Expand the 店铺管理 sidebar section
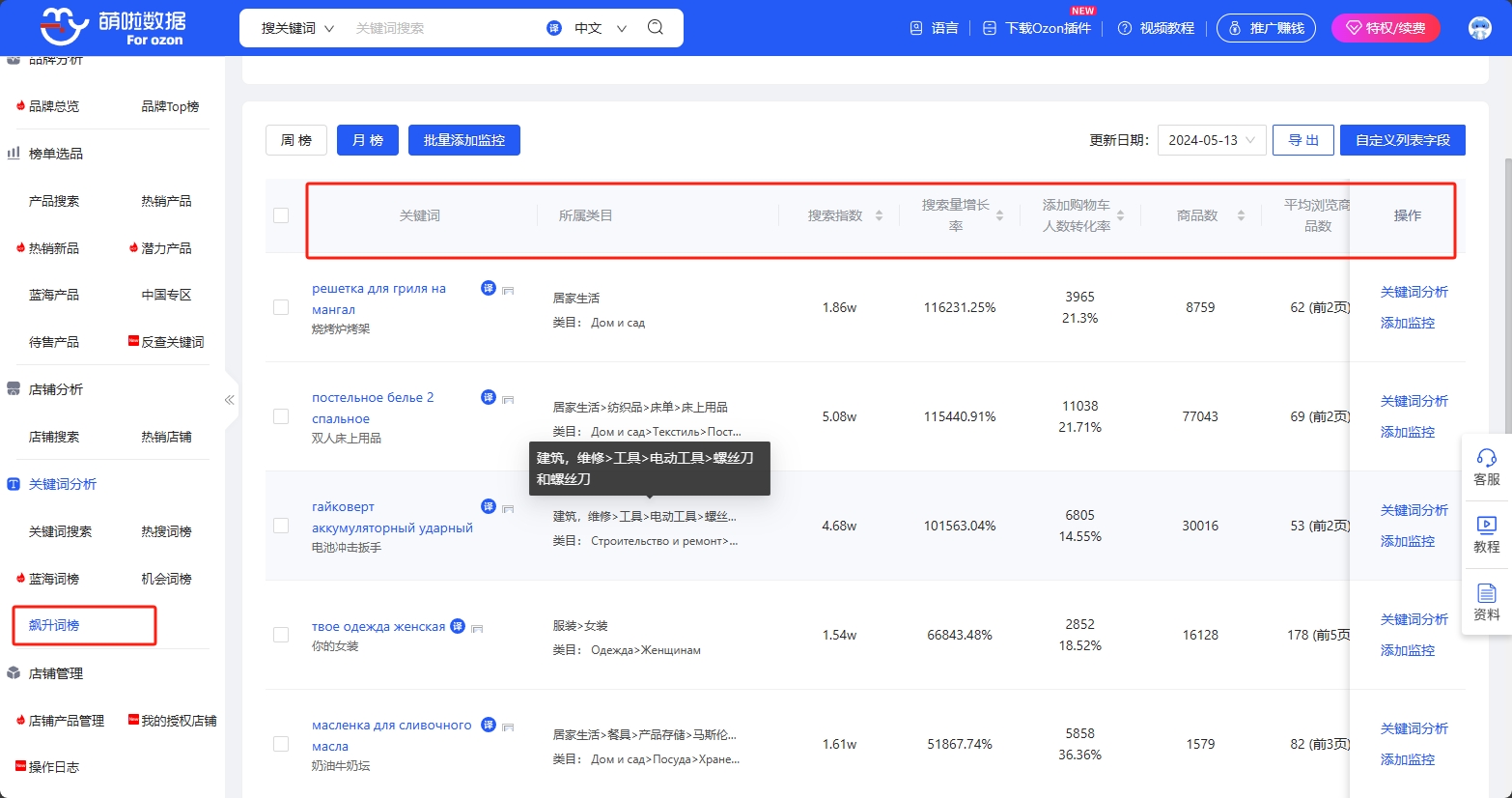This screenshot has height=798, width=1512. pos(56,673)
